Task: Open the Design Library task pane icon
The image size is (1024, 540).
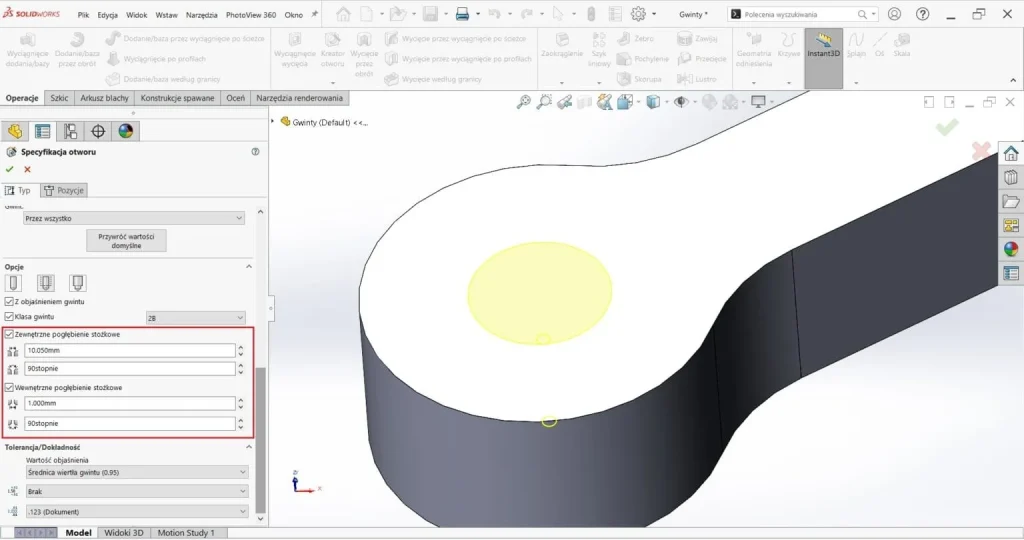Action: pos(1011,177)
